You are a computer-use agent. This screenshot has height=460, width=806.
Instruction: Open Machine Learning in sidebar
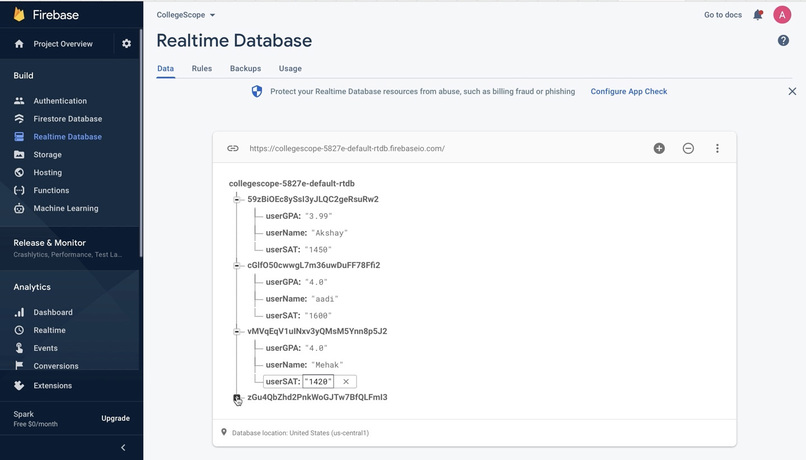[x=66, y=208]
